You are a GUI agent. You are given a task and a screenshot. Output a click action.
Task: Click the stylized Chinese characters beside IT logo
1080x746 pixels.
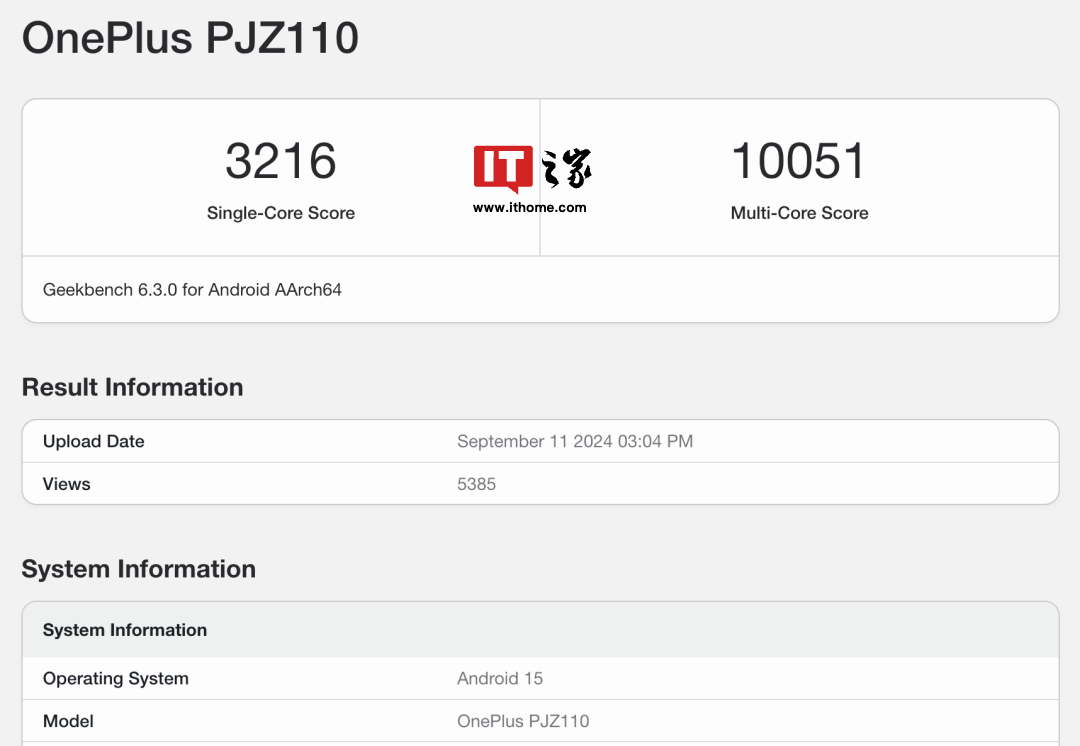[x=567, y=168]
